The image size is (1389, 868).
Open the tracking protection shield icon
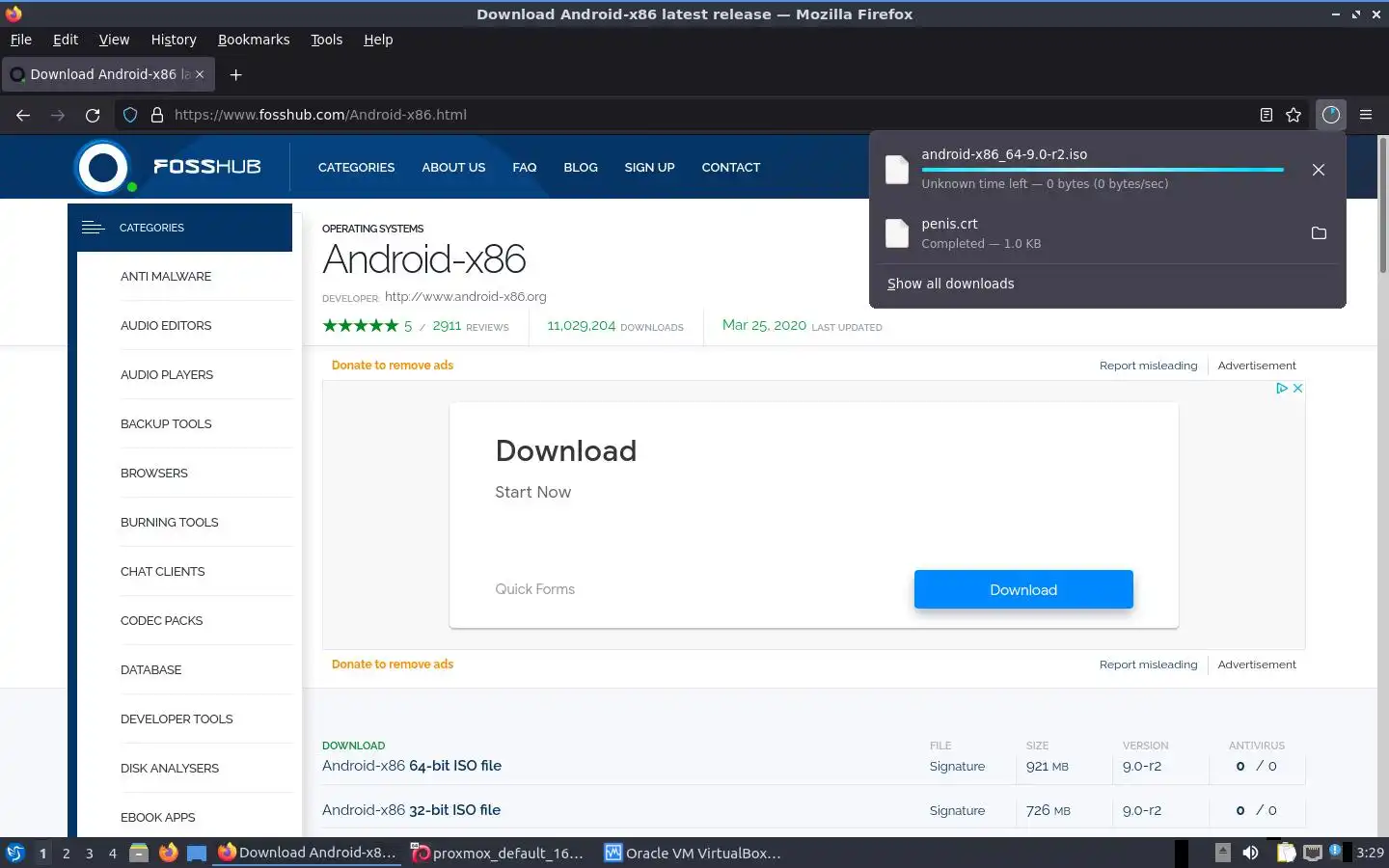(130, 115)
